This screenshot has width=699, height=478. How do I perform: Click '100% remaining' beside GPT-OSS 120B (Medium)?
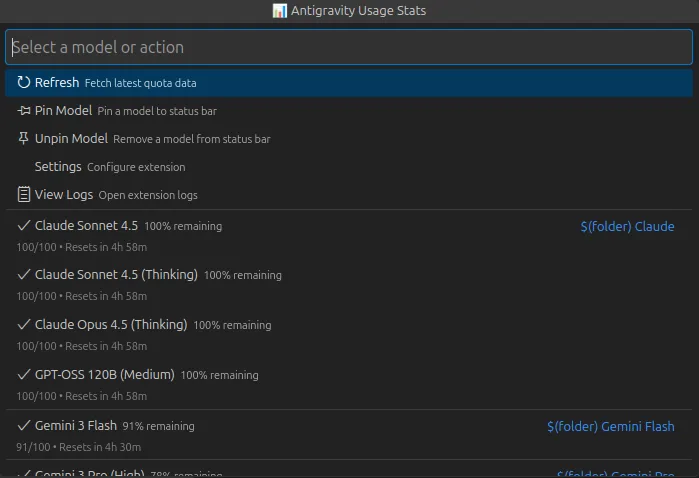point(219,375)
